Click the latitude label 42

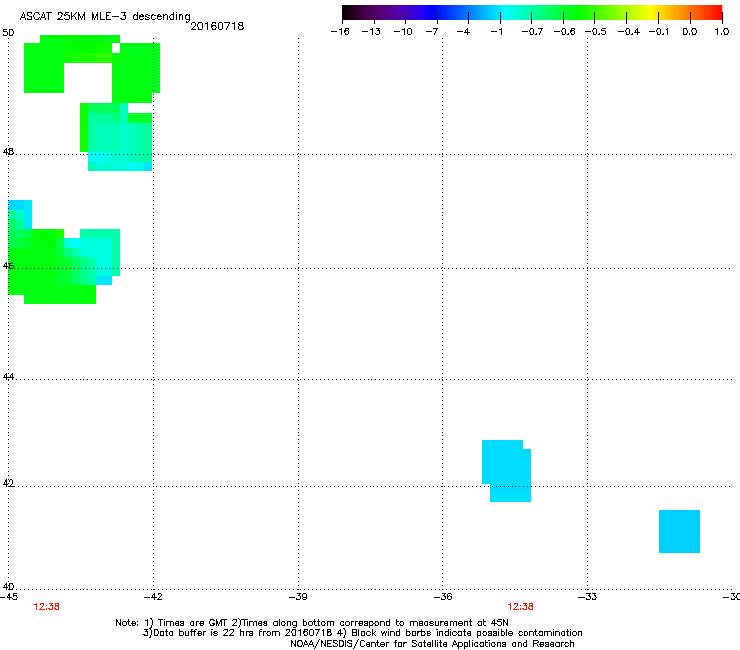point(8,483)
